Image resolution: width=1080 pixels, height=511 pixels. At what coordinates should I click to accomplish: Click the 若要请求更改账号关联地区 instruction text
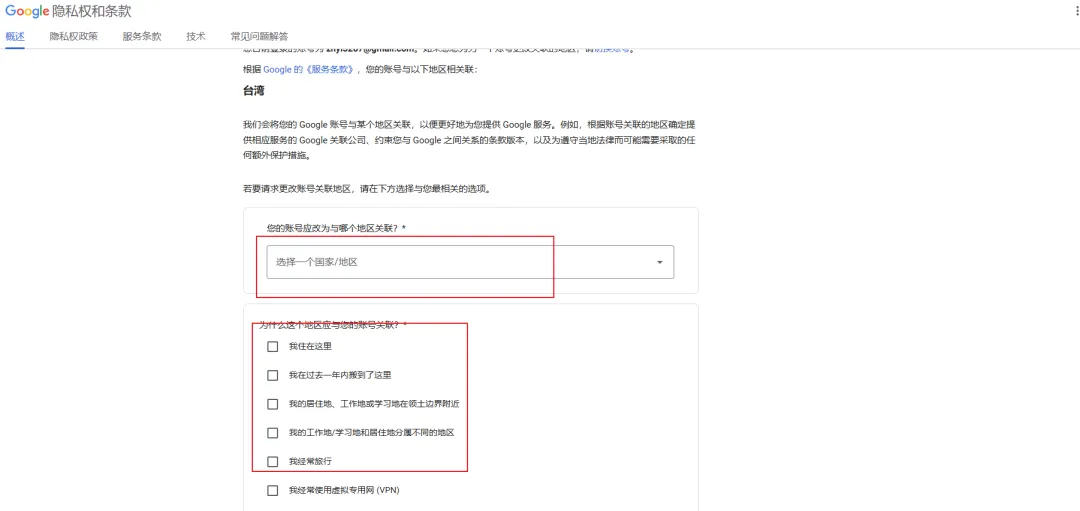pos(366,189)
